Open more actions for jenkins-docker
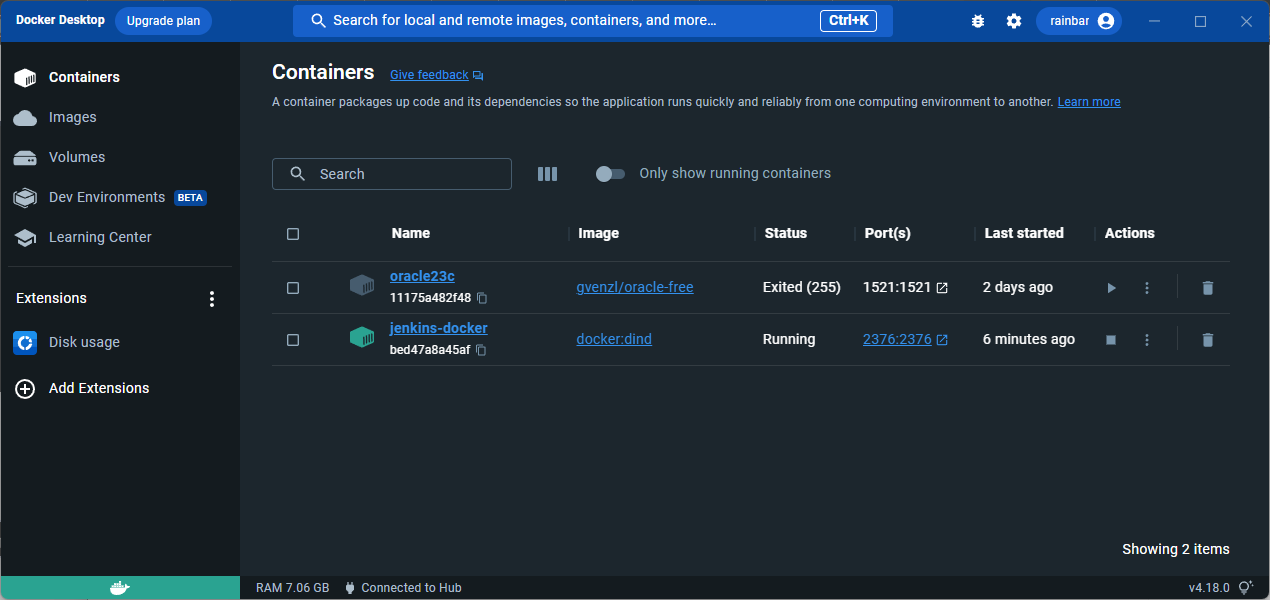Viewport: 1270px width, 600px height. tap(1147, 340)
